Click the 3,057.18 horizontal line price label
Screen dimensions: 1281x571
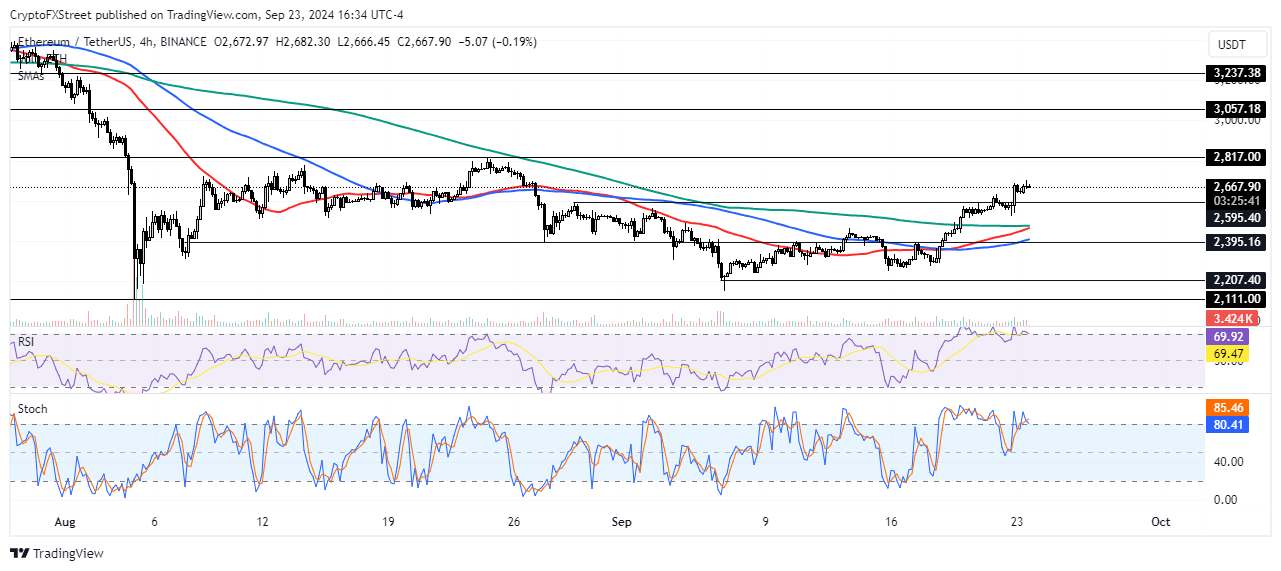point(1237,108)
